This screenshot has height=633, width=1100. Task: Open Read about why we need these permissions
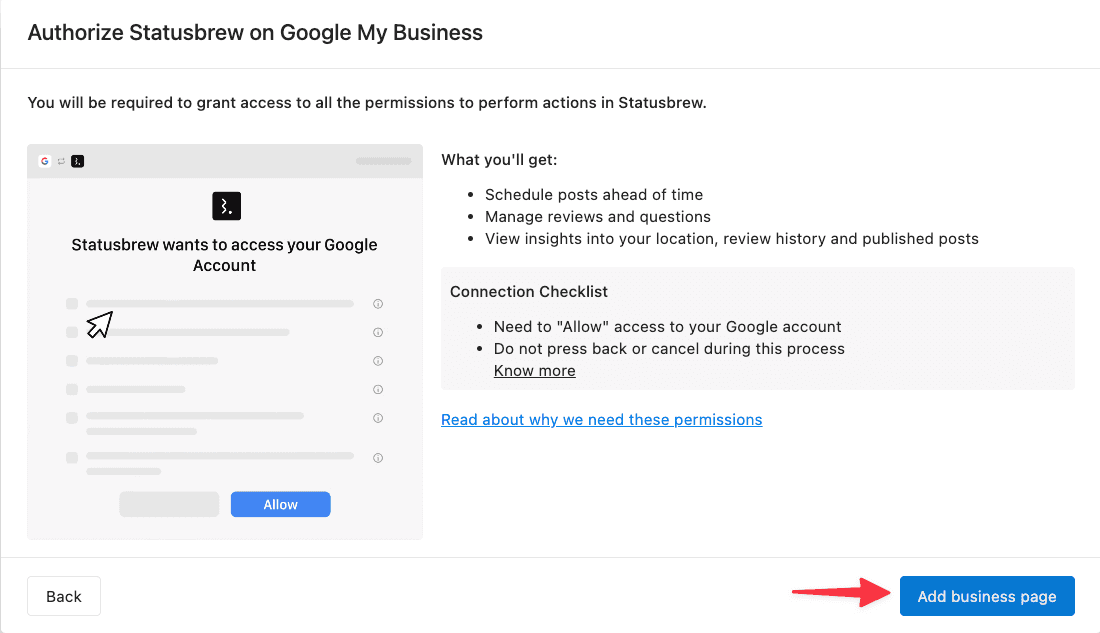(x=601, y=420)
